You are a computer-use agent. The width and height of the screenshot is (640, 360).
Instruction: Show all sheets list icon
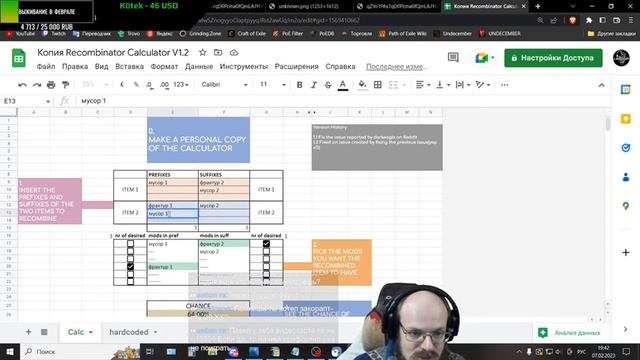click(44, 332)
